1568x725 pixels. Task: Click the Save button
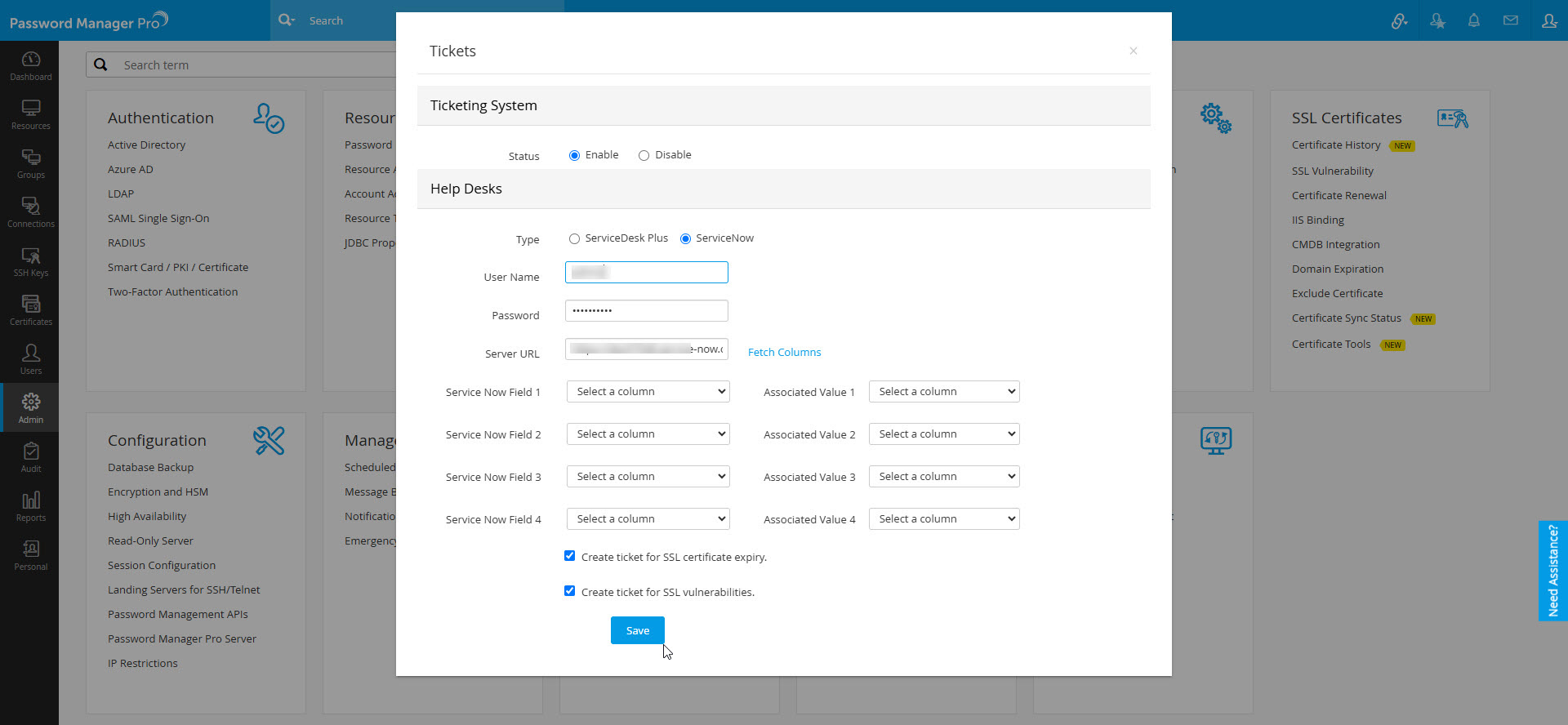(x=638, y=630)
